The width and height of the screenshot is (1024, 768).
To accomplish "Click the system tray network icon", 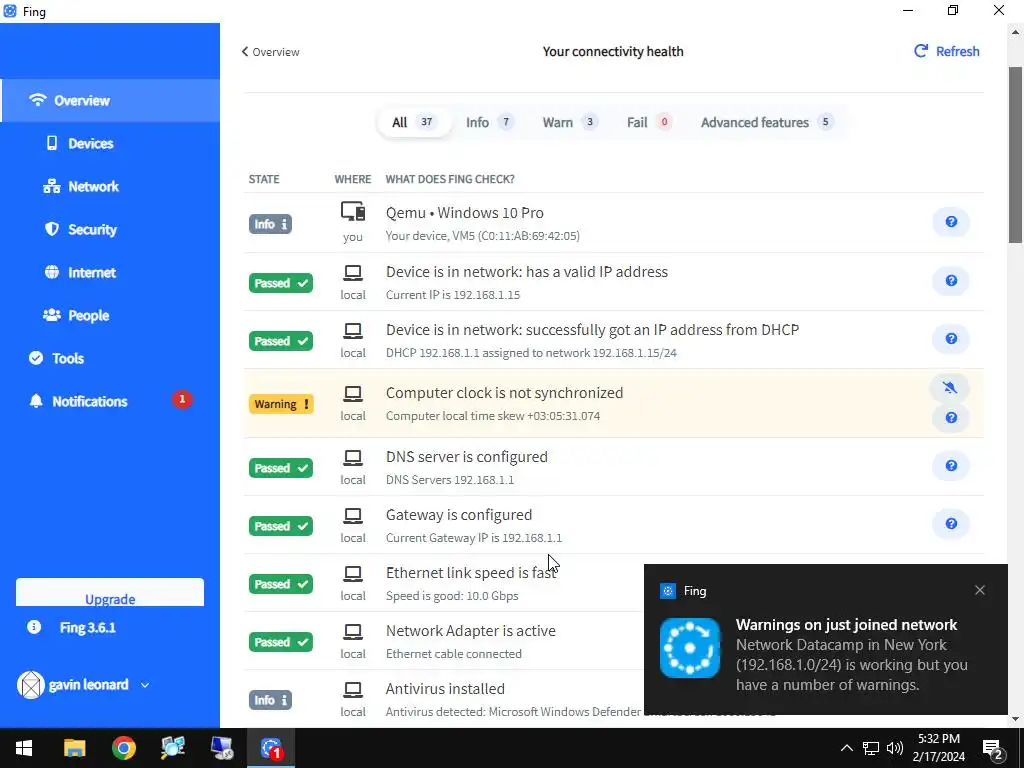I will (x=871, y=748).
